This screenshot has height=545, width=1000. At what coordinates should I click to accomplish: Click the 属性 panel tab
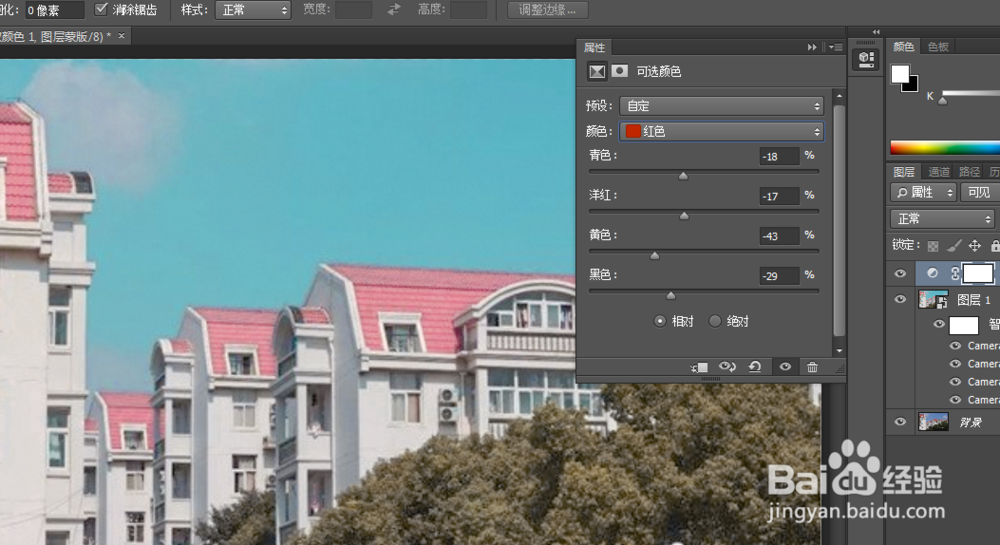pyautogui.click(x=594, y=47)
